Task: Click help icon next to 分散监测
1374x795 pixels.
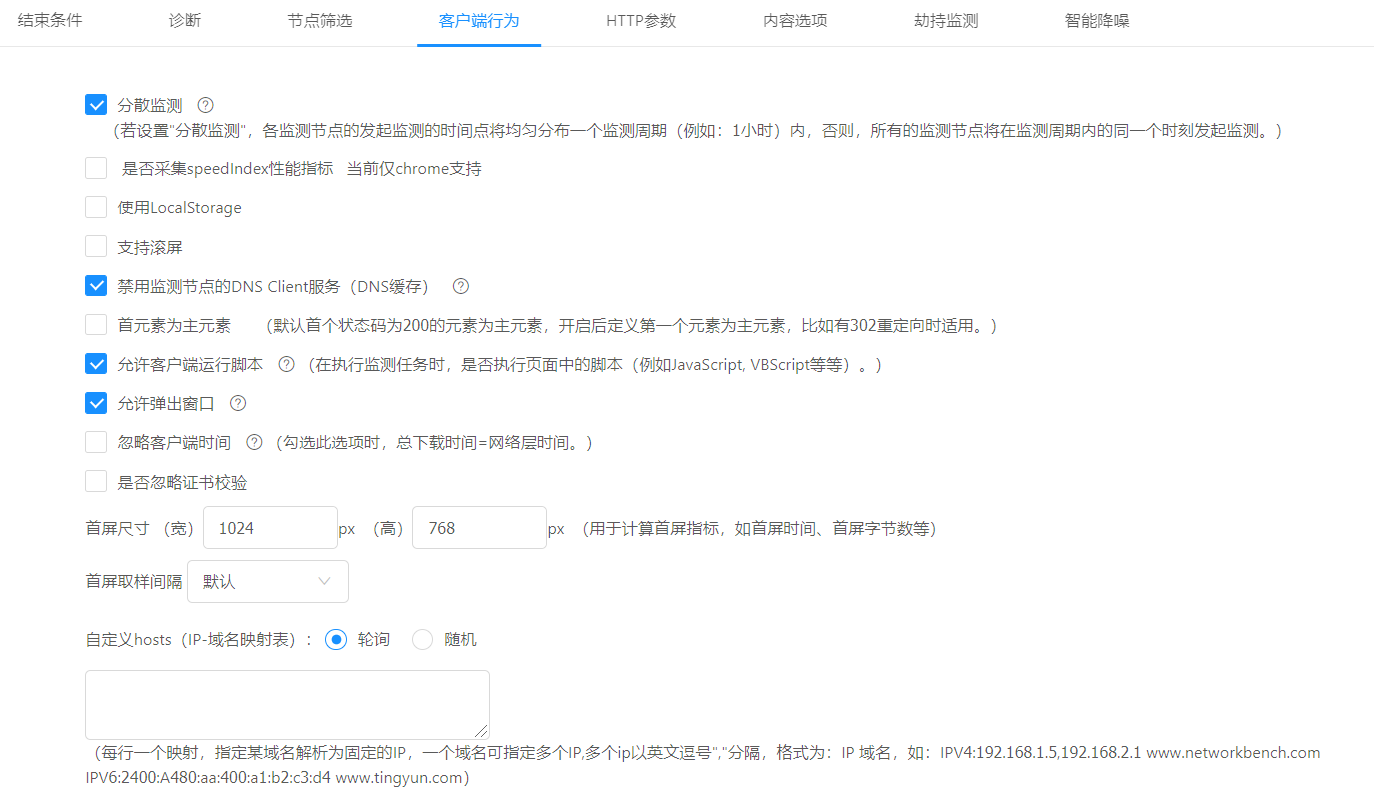Action: tap(206, 105)
